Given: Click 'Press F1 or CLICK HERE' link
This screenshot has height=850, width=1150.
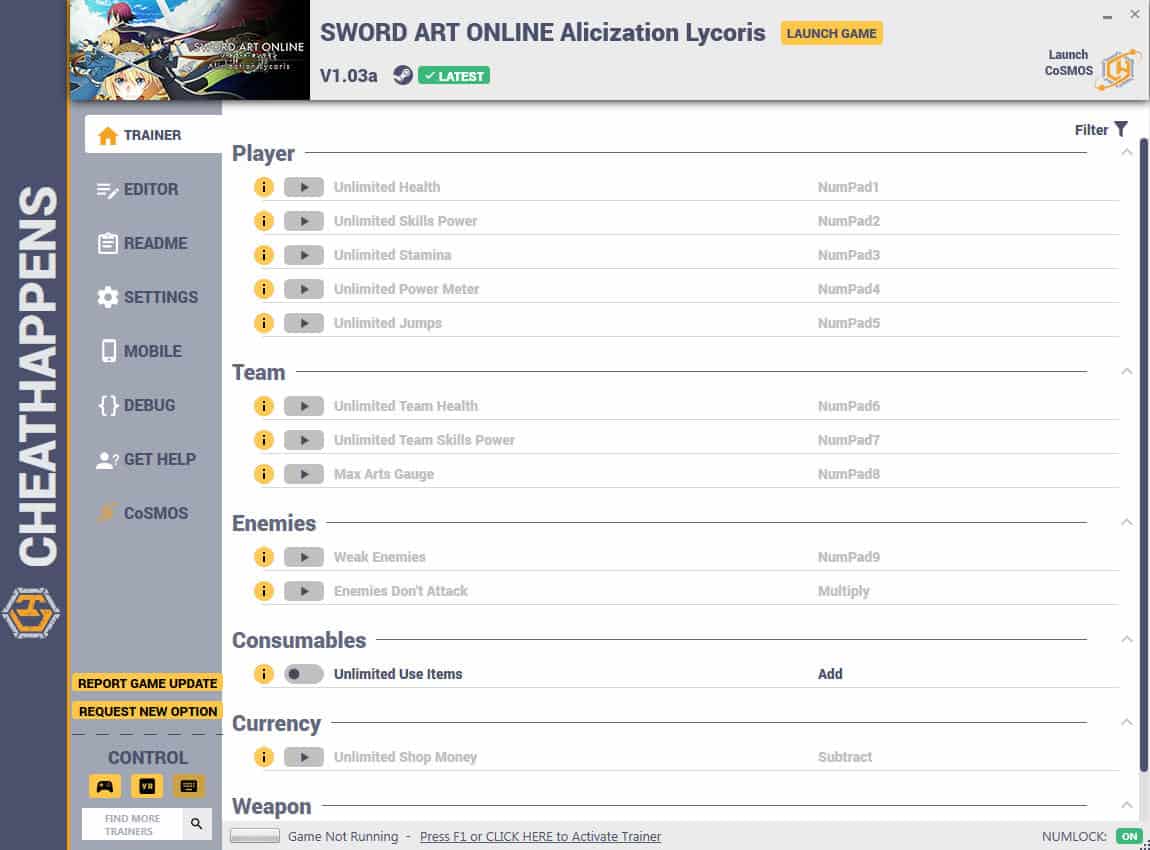Looking at the screenshot, I should [541, 836].
